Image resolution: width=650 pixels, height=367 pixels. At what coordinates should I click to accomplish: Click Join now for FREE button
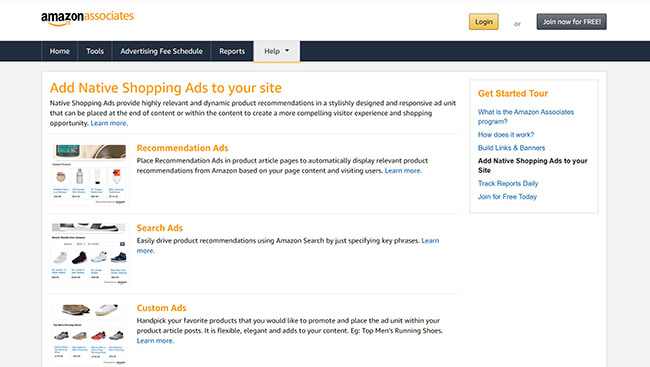click(571, 22)
